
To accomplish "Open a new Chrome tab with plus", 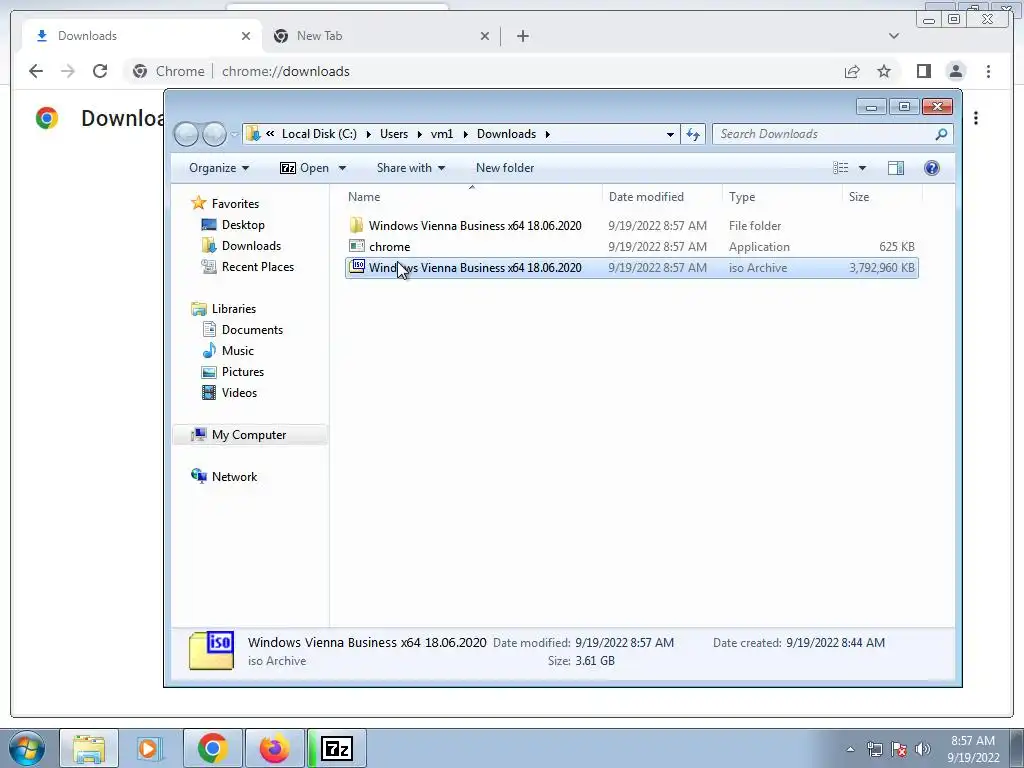I will coord(522,36).
